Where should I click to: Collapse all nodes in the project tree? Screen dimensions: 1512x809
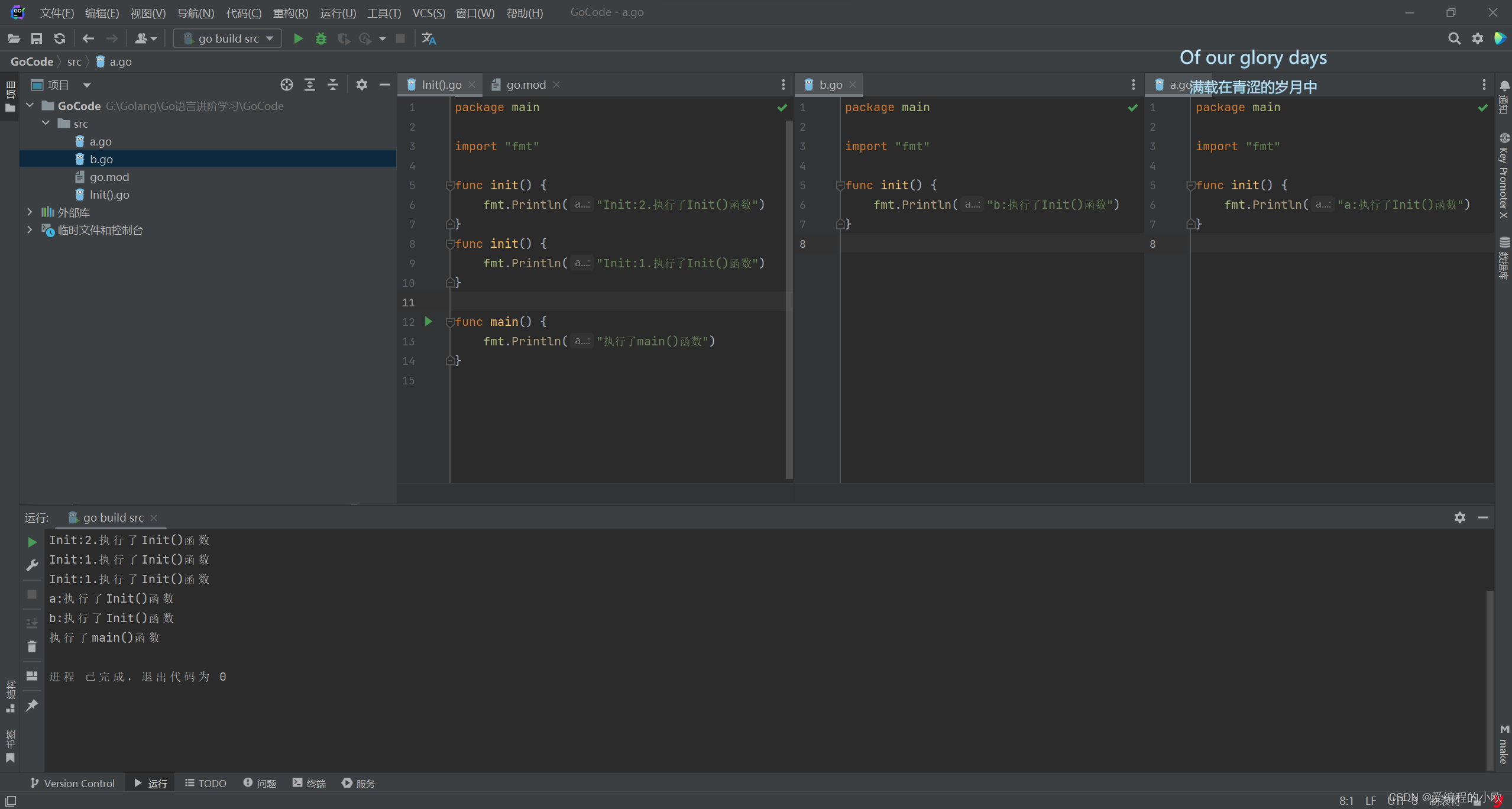point(333,85)
